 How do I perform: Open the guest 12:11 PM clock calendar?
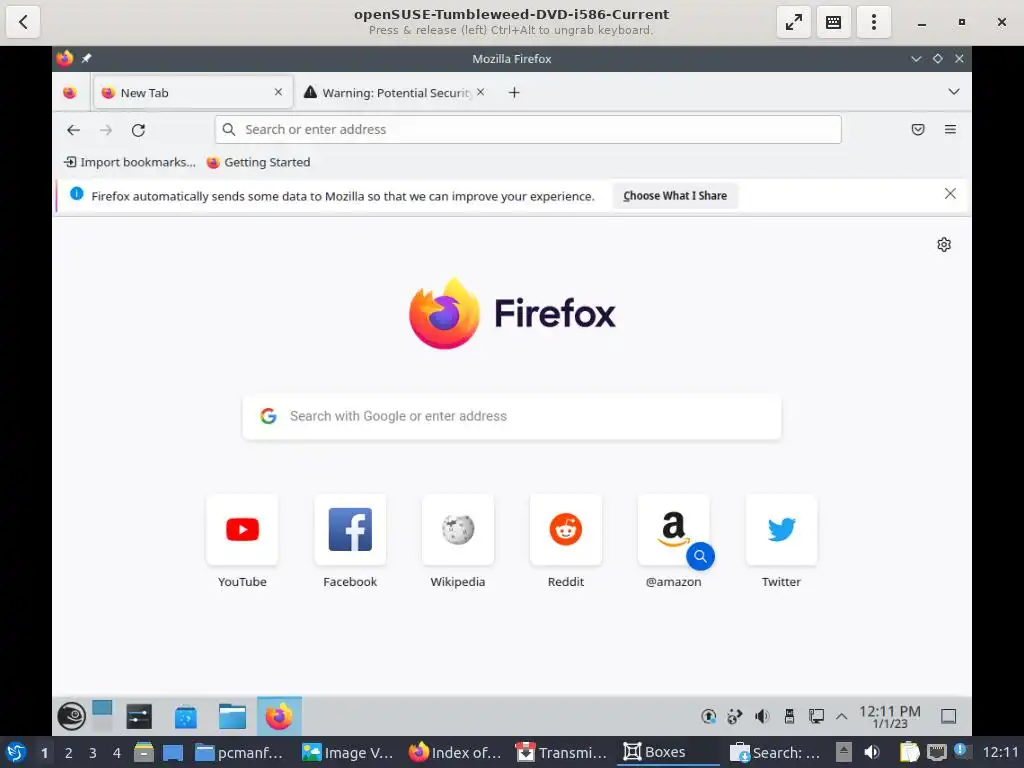[x=889, y=716]
